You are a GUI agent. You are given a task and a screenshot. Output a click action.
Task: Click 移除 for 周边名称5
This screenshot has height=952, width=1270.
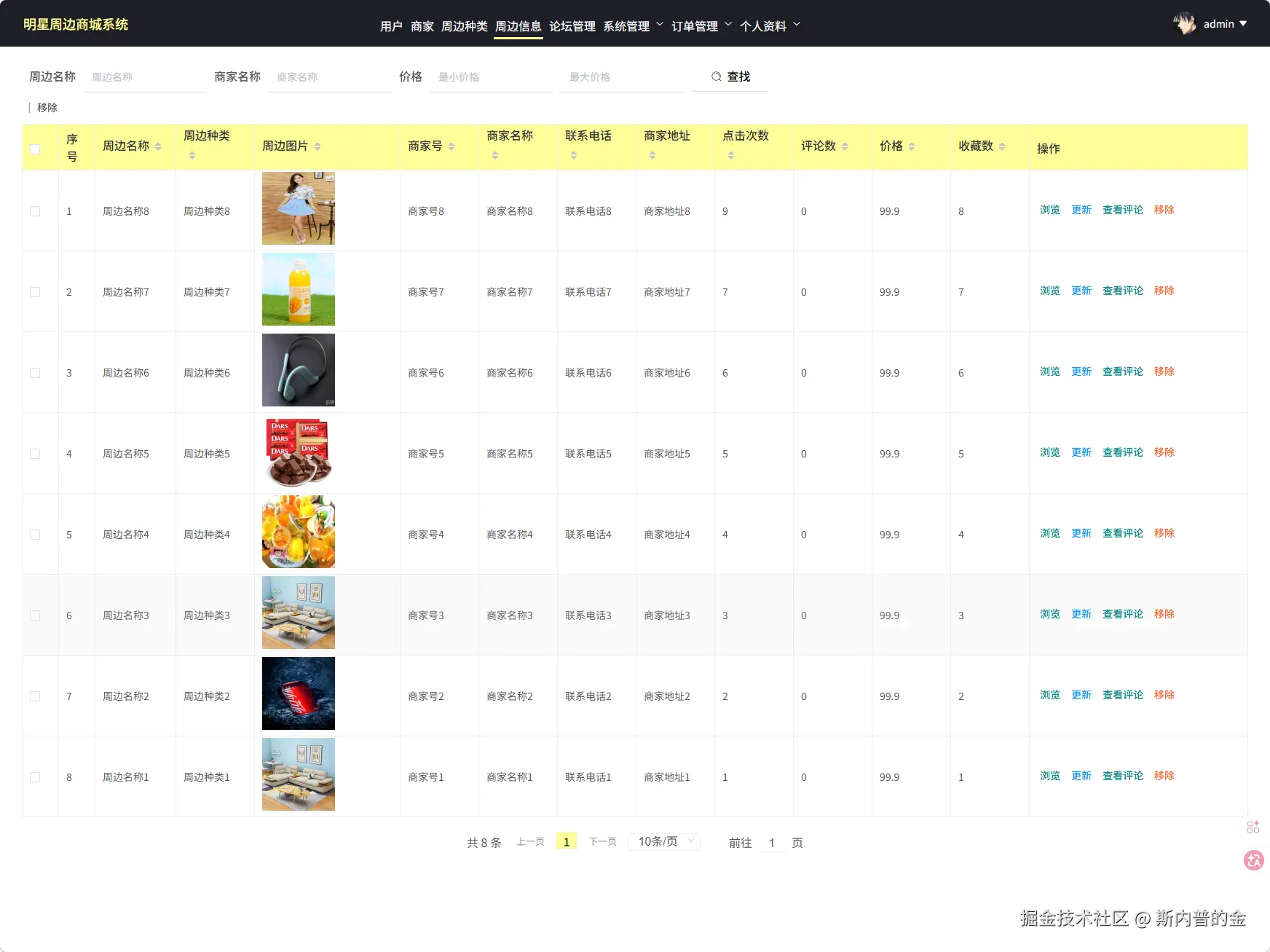(x=1164, y=452)
